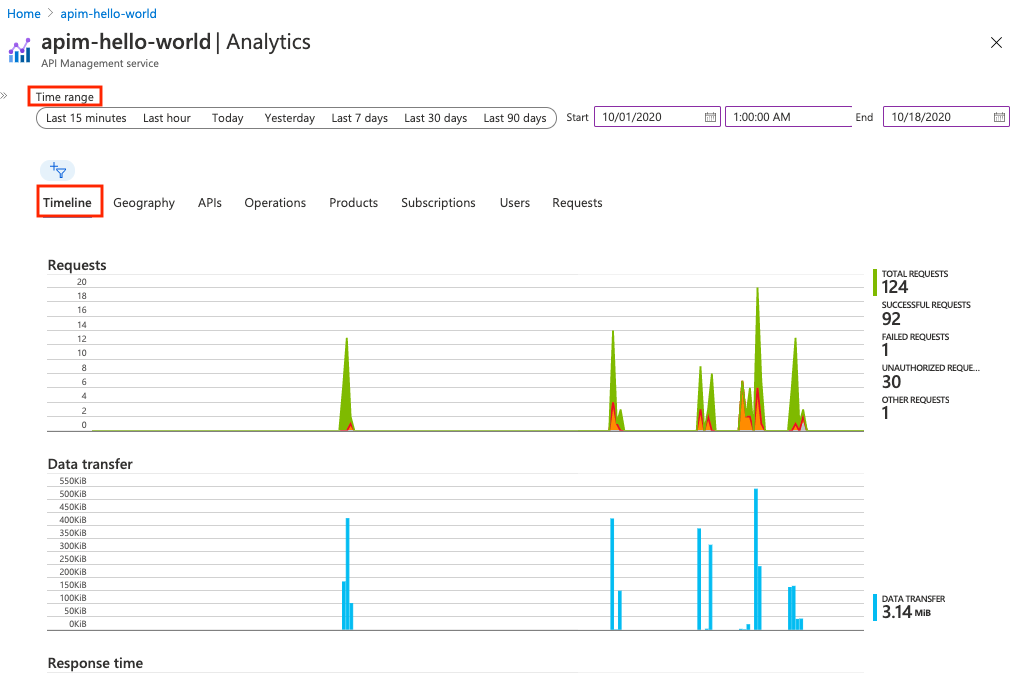Click the blue Data Transfer legend swatch

pos(875,607)
